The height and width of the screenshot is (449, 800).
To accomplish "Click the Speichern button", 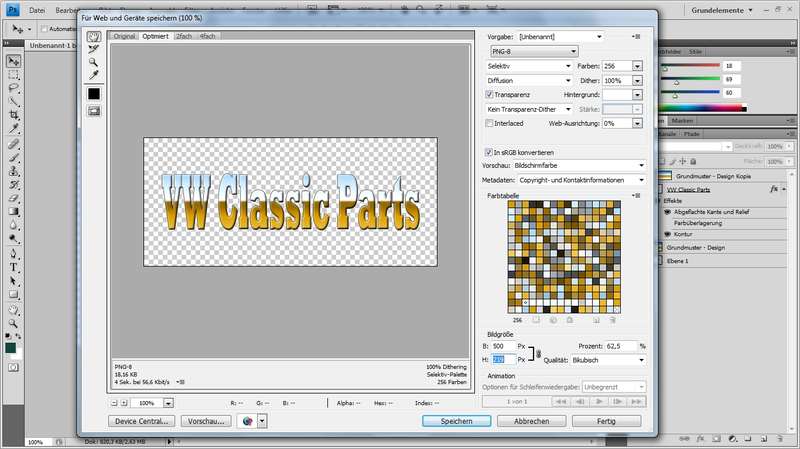I will tap(457, 421).
